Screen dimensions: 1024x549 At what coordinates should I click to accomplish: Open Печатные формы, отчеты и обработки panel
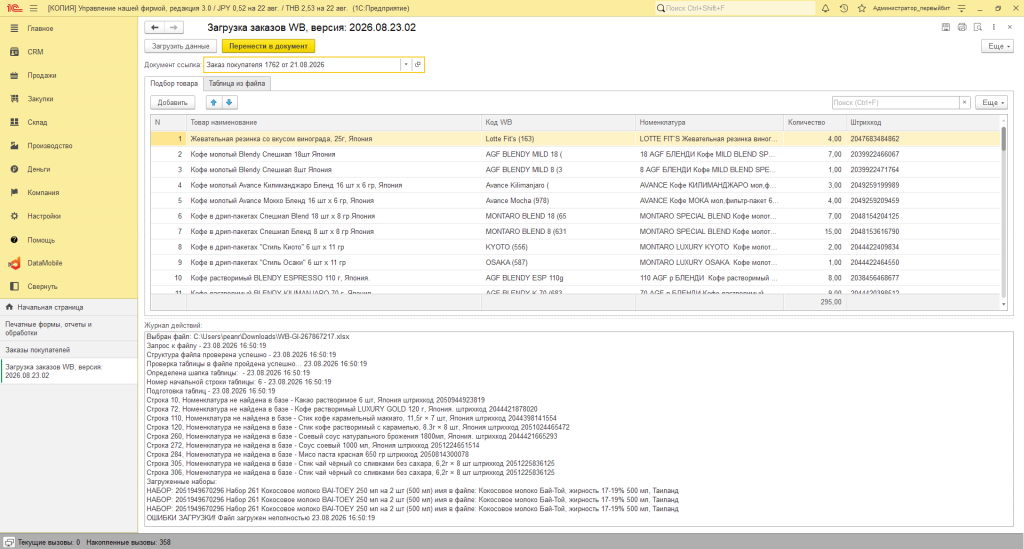click(69, 328)
